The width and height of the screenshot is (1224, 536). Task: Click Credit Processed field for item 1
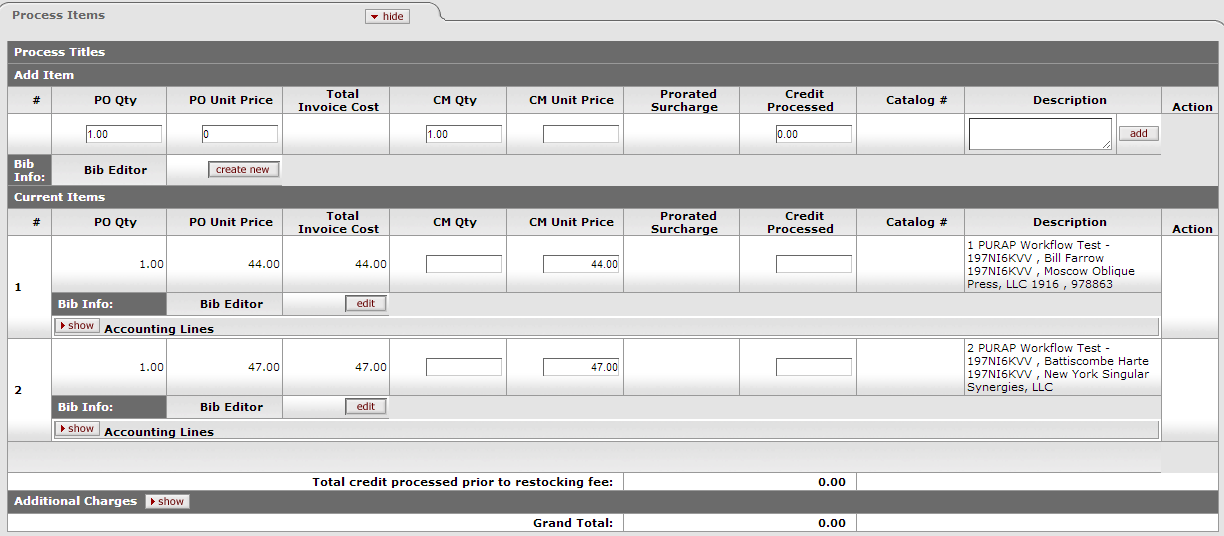click(x=814, y=264)
